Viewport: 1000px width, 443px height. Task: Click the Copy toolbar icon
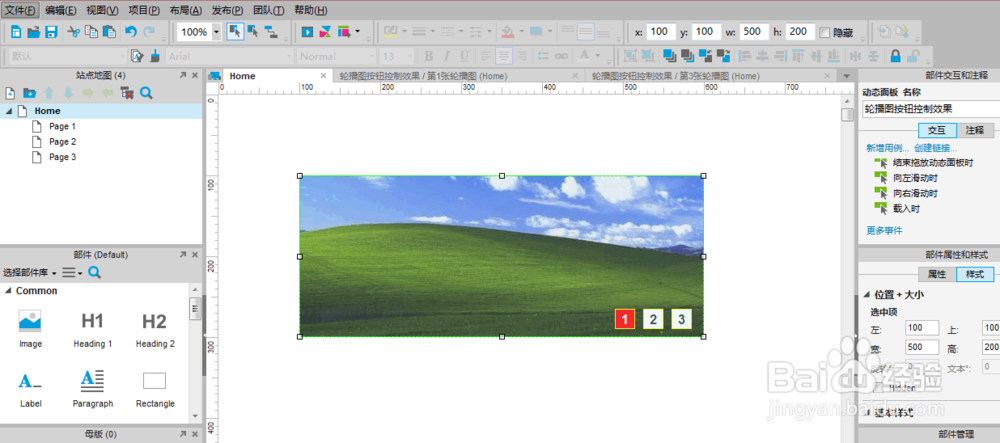(x=91, y=32)
